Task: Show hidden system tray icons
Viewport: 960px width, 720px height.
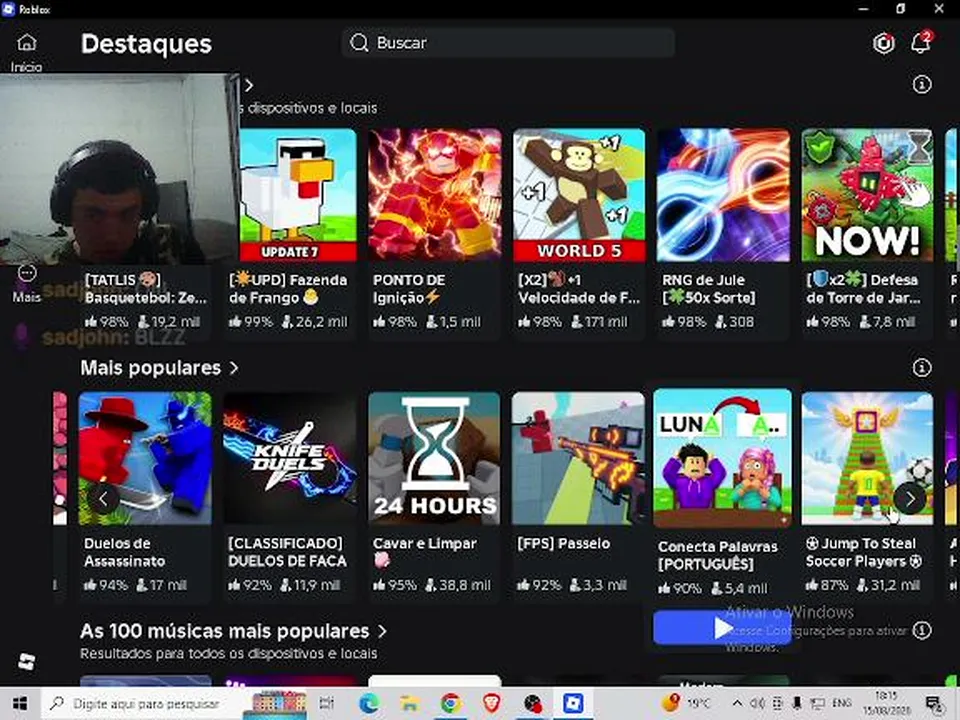Action: click(x=737, y=703)
